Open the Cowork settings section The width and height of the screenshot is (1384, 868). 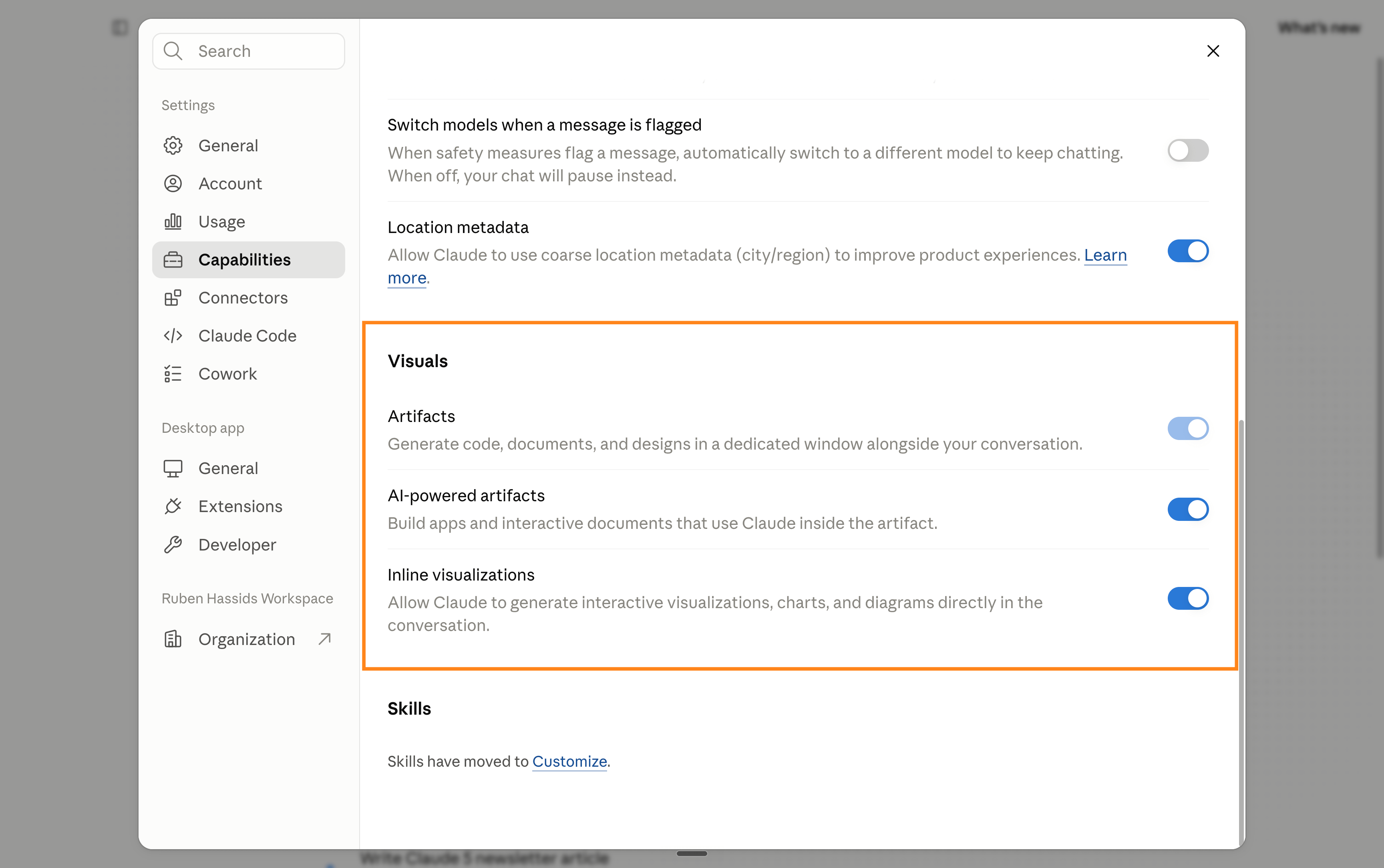249,374
